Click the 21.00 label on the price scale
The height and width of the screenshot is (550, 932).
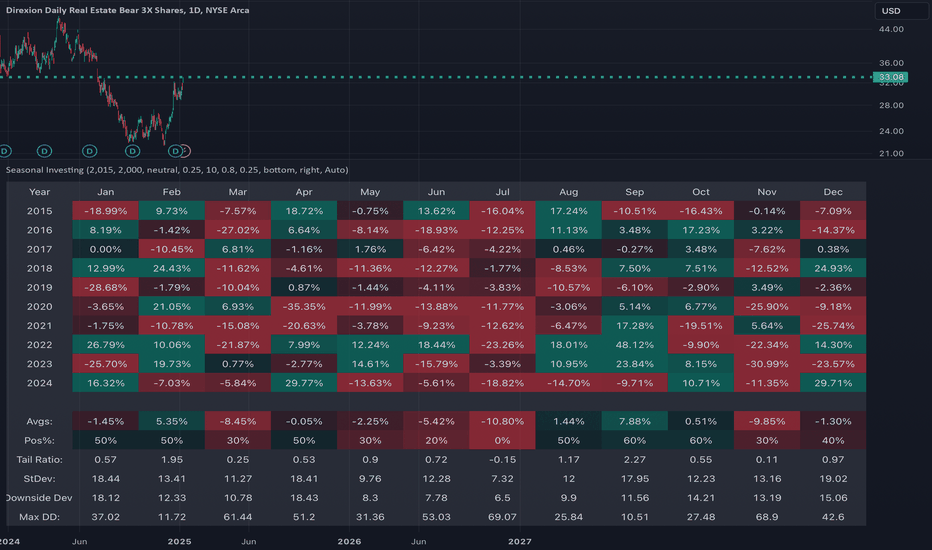point(891,153)
